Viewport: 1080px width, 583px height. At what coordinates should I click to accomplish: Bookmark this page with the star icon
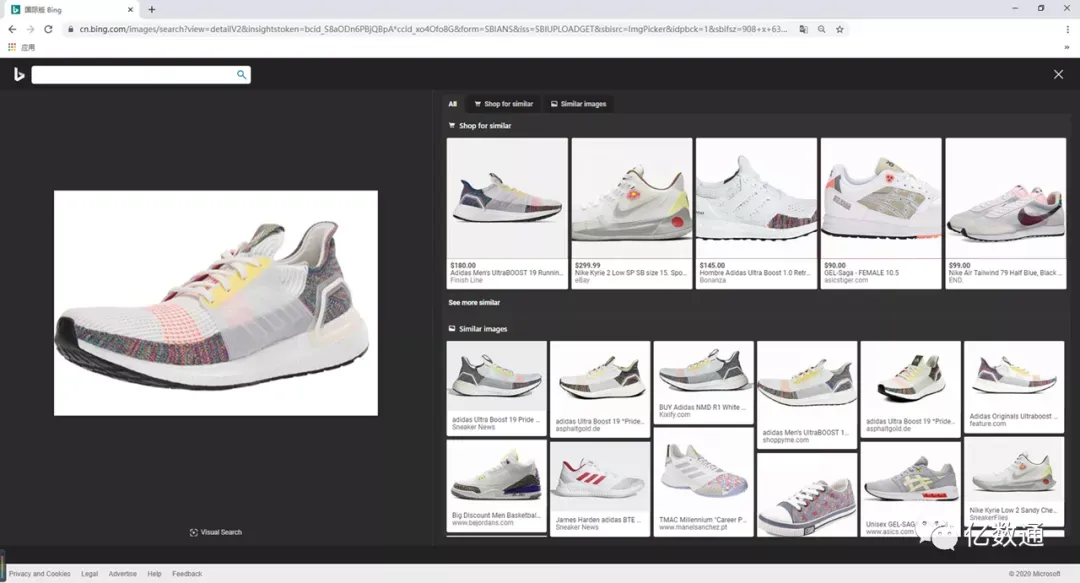(x=840, y=29)
